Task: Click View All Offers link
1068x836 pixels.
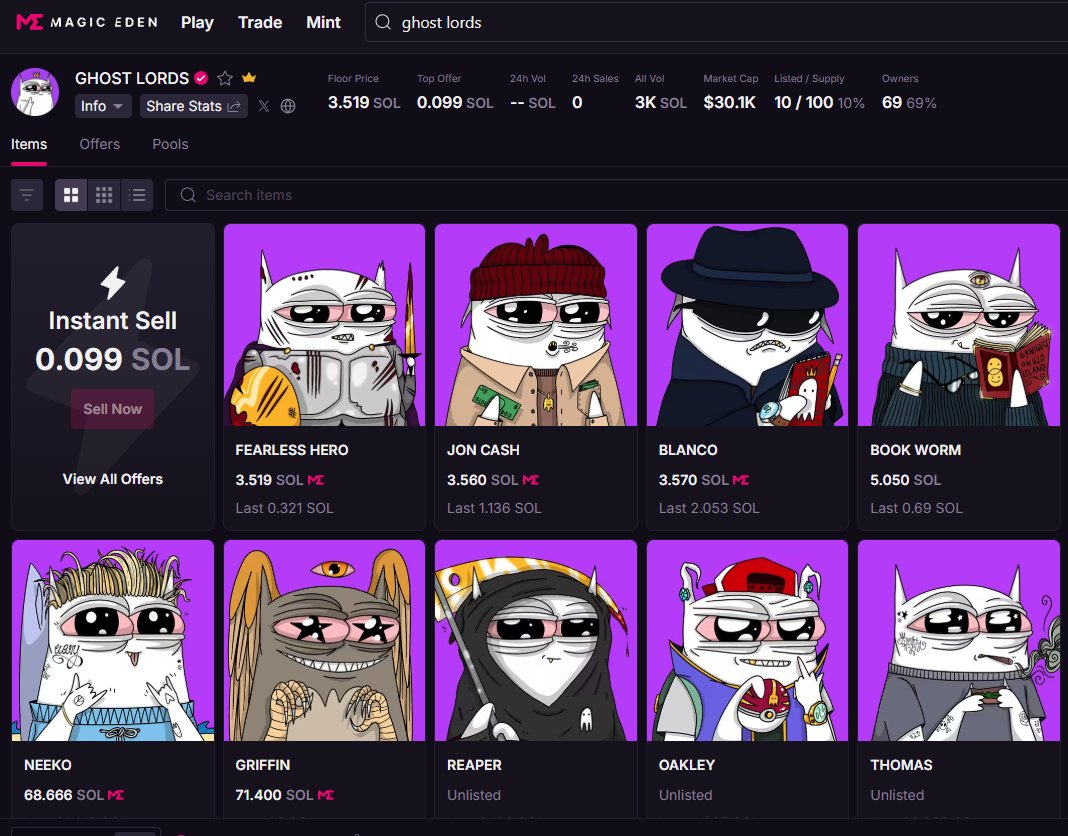Action: [112, 479]
